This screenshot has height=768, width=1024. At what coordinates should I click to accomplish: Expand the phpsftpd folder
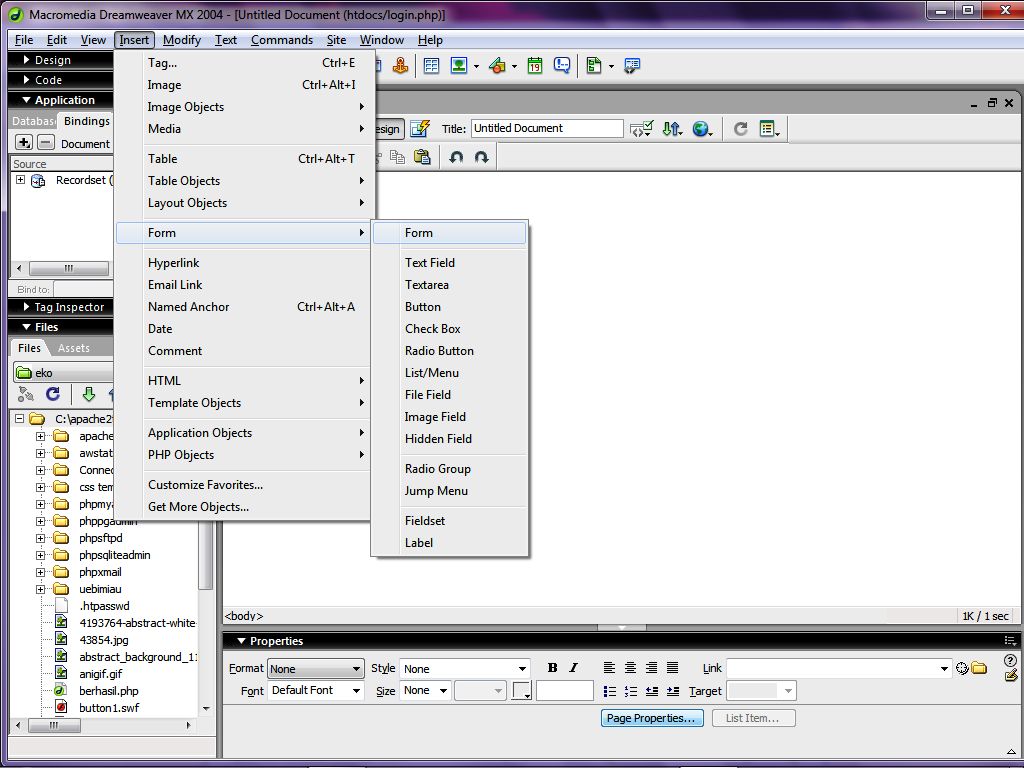[x=40, y=538]
